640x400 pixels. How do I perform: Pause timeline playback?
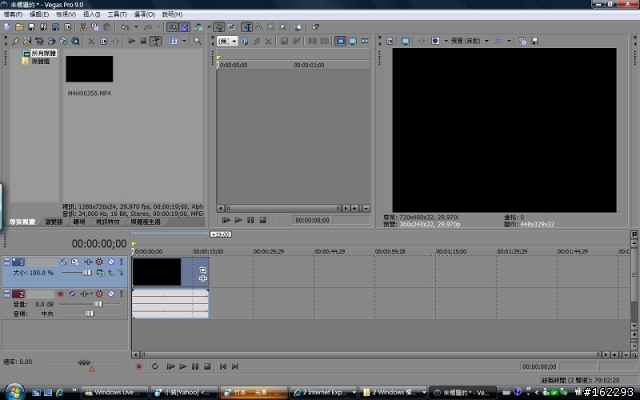pos(195,367)
